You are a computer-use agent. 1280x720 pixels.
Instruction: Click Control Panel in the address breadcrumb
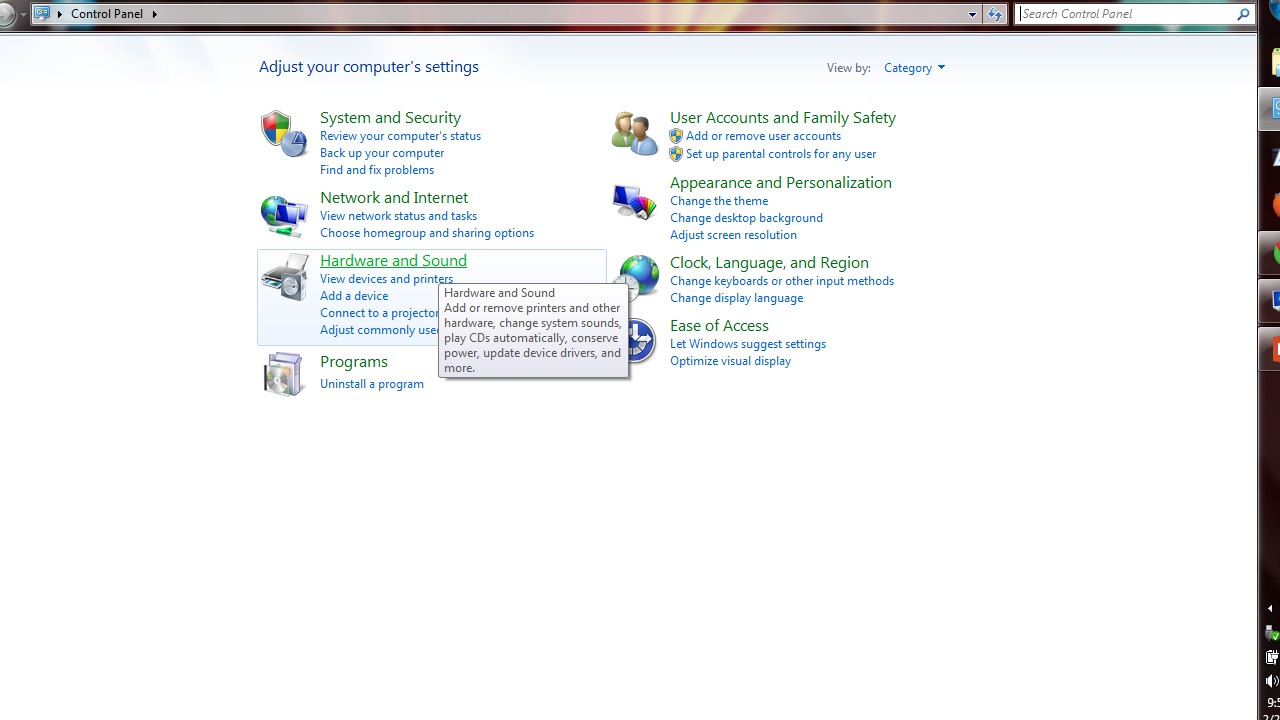click(114, 14)
